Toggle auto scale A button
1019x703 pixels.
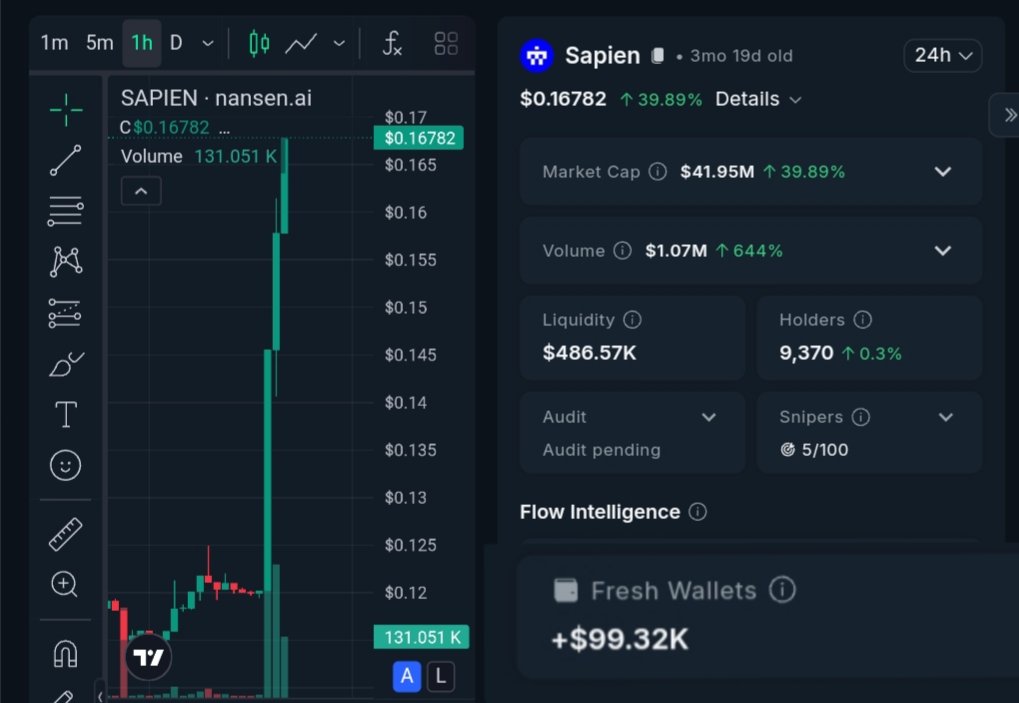point(407,676)
